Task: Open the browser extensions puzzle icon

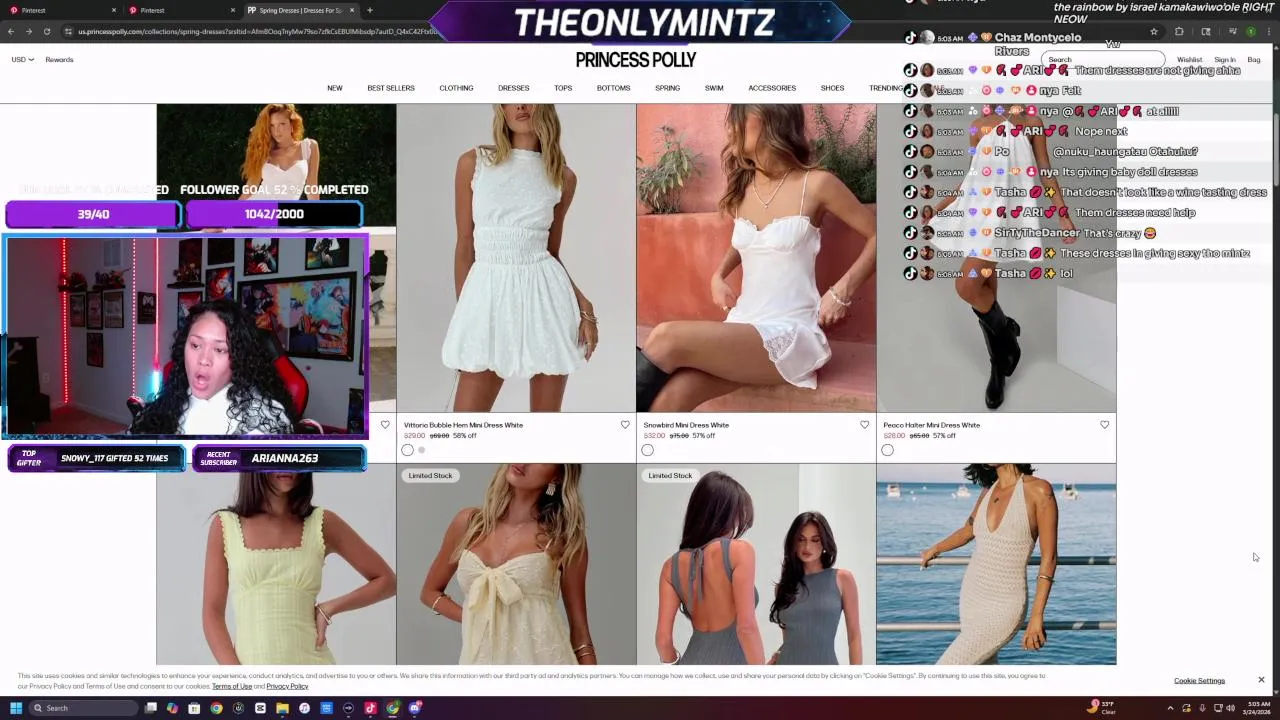Action: pyautogui.click(x=1179, y=31)
